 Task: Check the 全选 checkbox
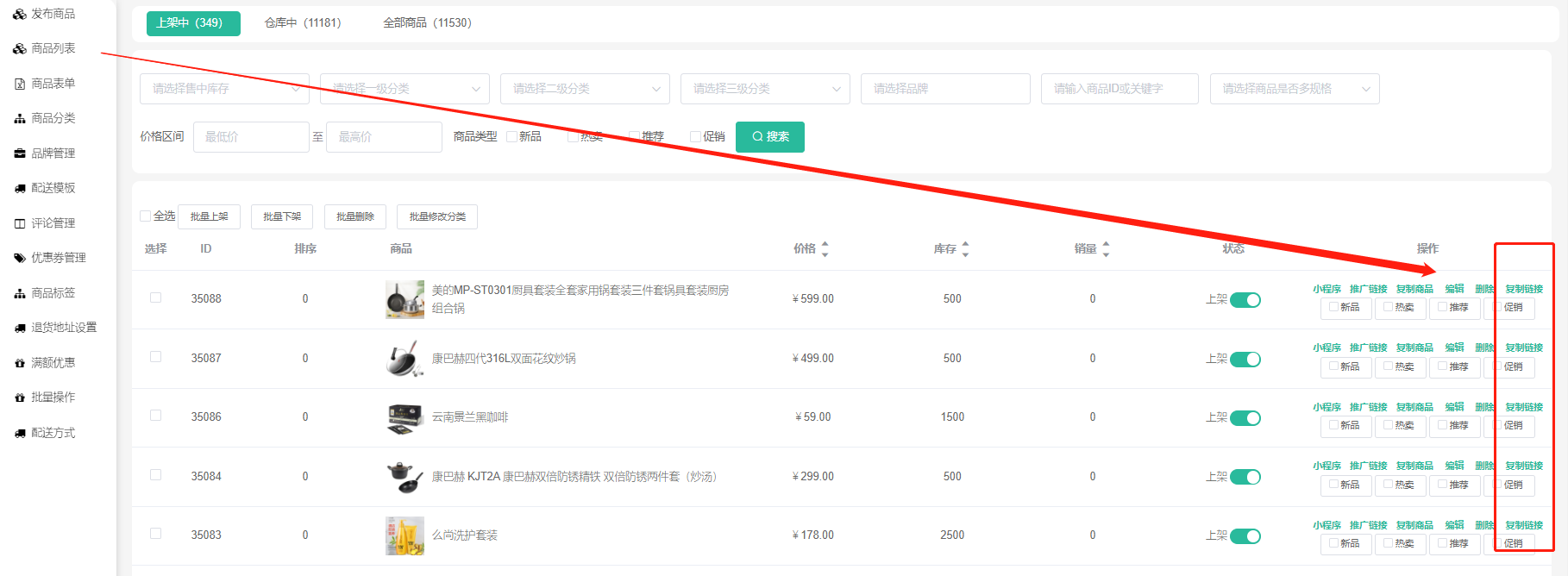click(x=146, y=216)
